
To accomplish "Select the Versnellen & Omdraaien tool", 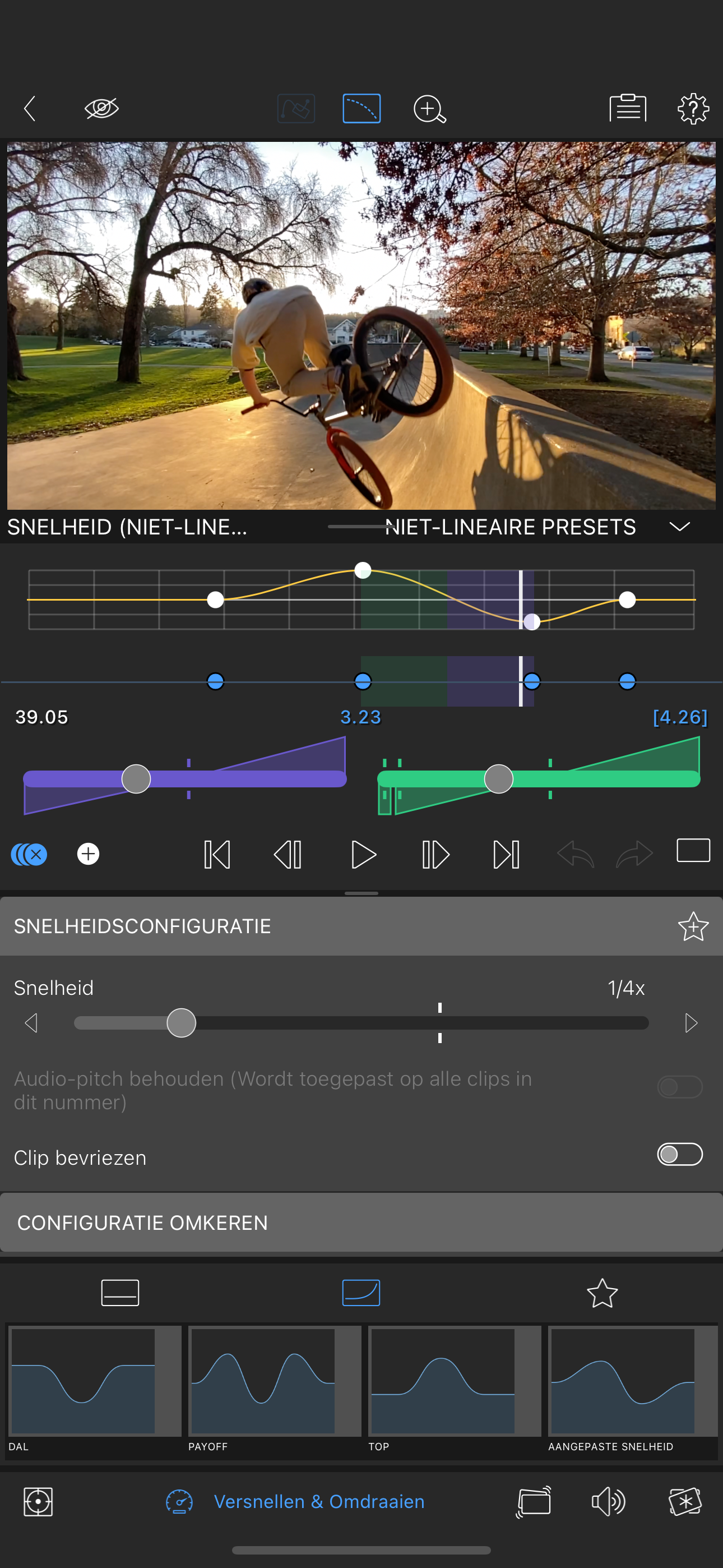I will click(319, 1502).
